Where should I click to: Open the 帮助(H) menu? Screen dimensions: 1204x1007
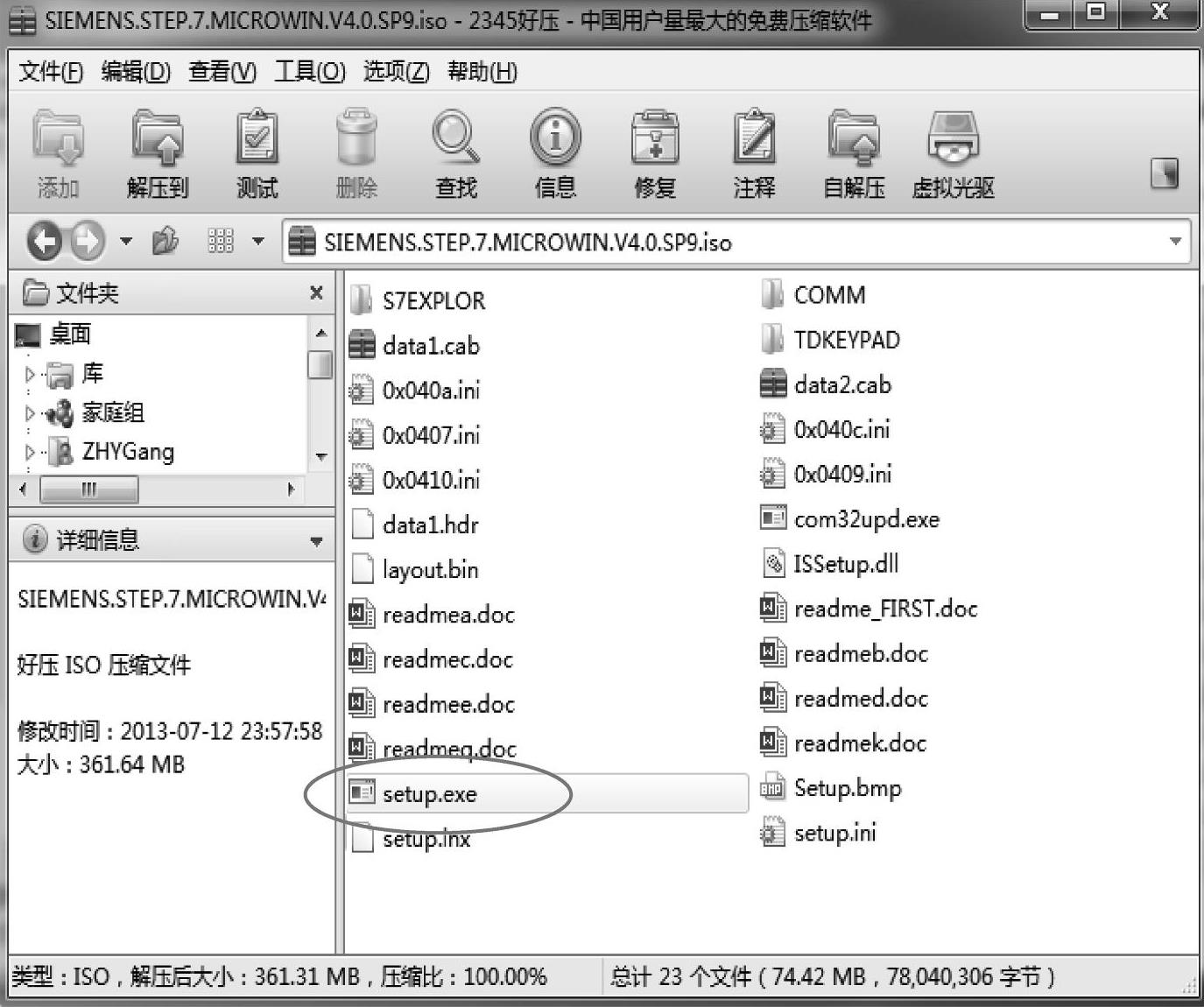click(482, 72)
